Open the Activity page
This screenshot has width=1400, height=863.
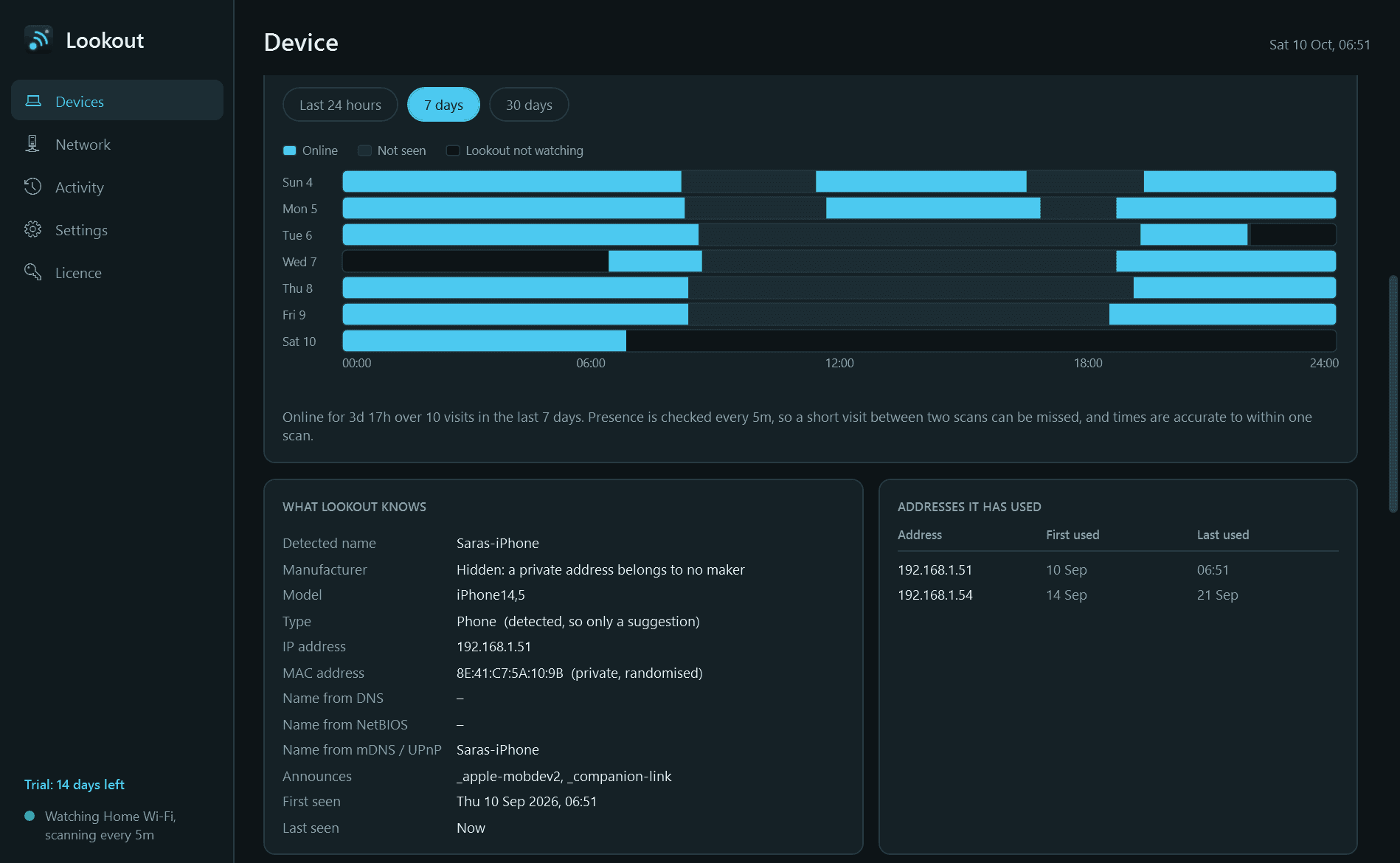pyautogui.click(x=117, y=187)
